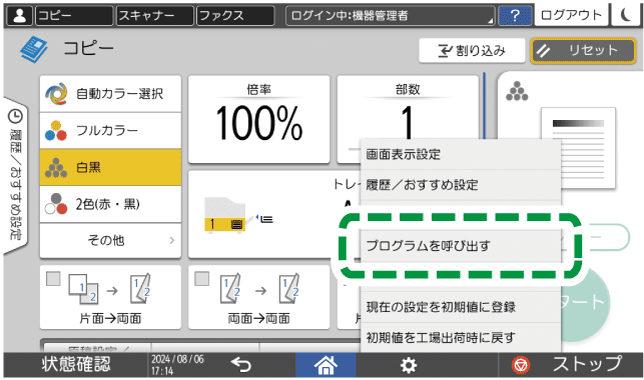Choose 初期値を工場出荷時に戻す from the menu

461,337
